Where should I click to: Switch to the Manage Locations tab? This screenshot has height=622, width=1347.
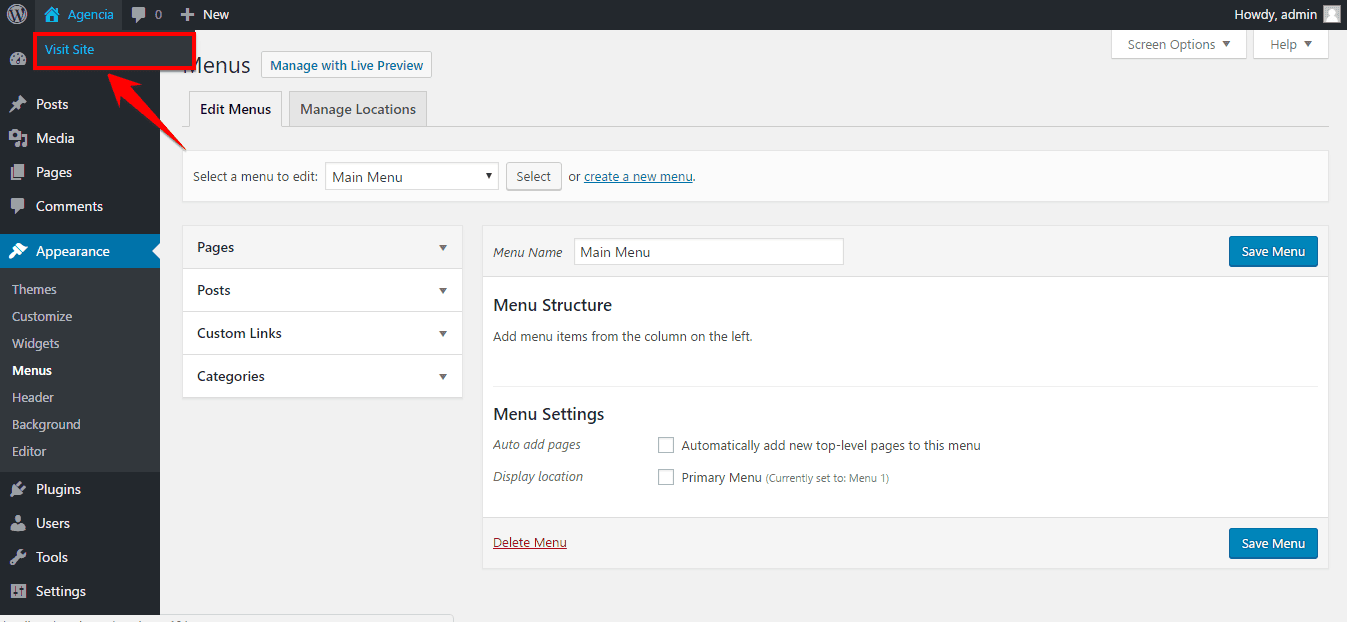357,109
